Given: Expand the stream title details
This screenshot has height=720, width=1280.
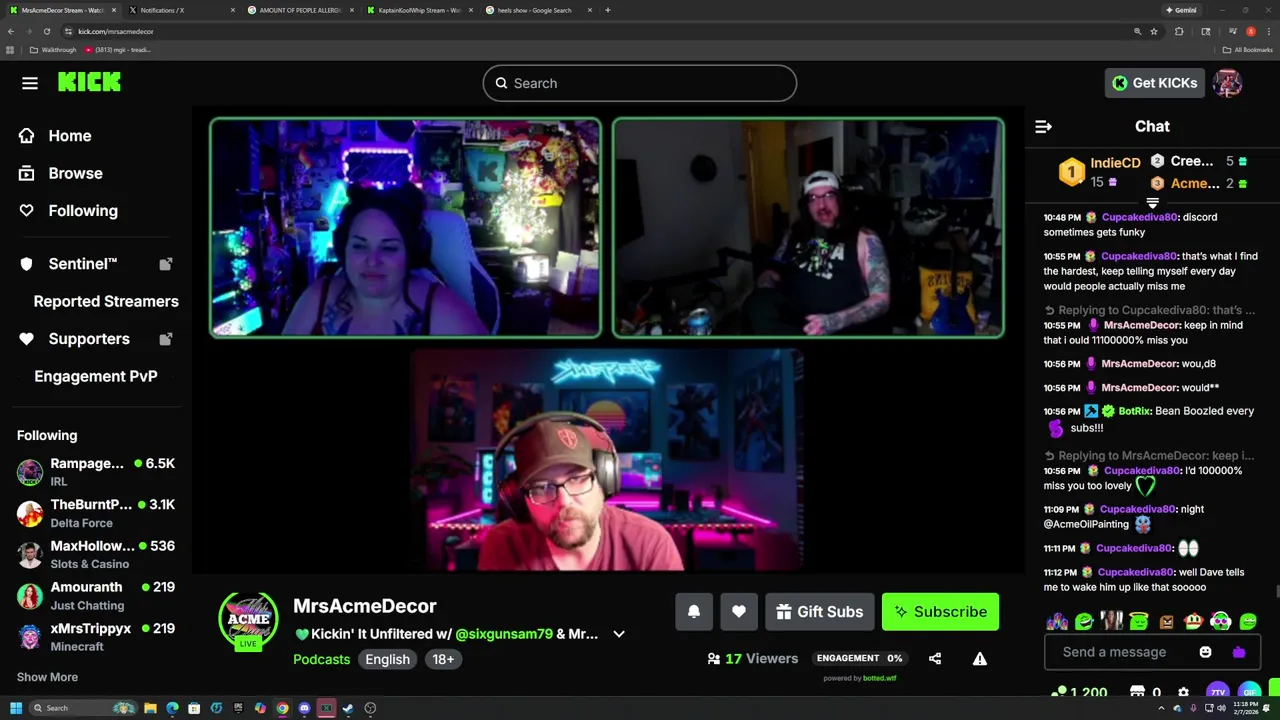Looking at the screenshot, I should click(x=619, y=634).
